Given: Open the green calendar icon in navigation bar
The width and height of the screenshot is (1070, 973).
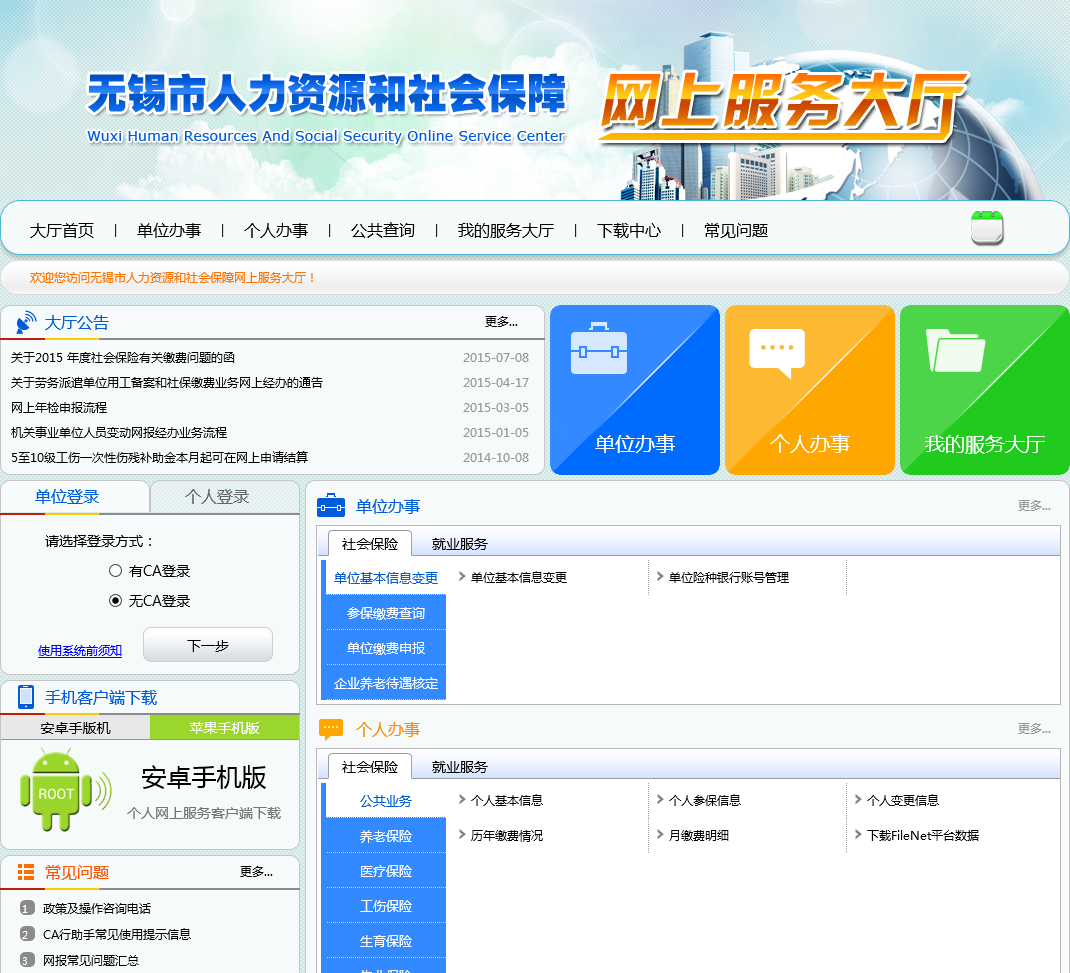Looking at the screenshot, I should pos(987,227).
